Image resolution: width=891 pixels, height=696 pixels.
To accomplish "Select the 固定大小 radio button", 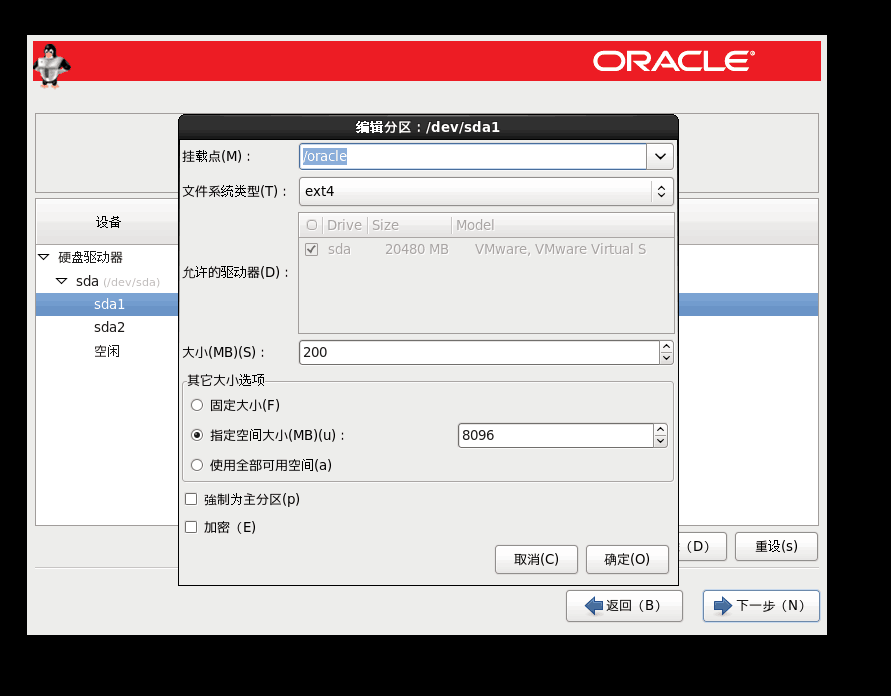I will point(196,405).
